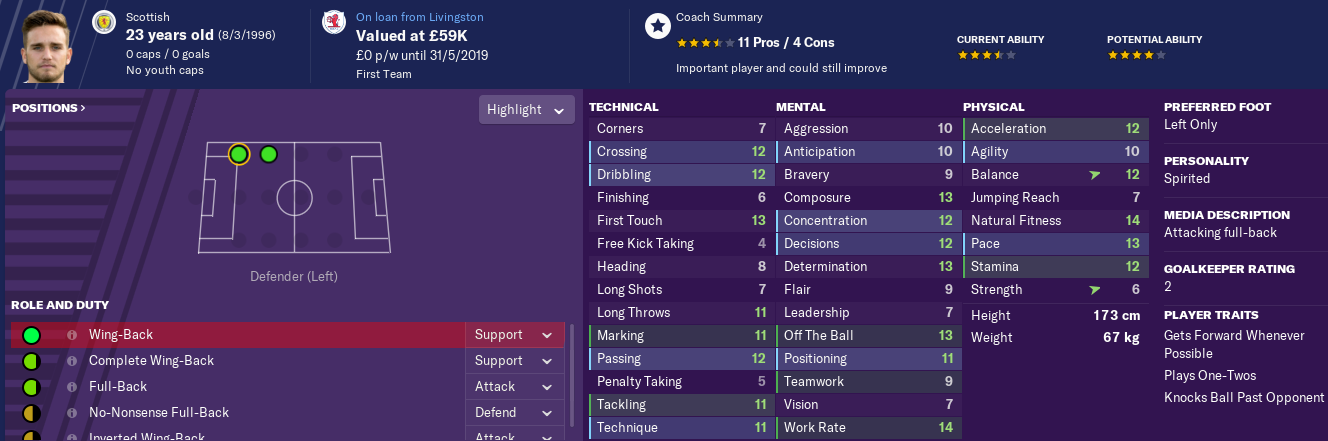Screen dimensions: 1328x441
Task: Click the loan club crest icon
Action: point(332,22)
